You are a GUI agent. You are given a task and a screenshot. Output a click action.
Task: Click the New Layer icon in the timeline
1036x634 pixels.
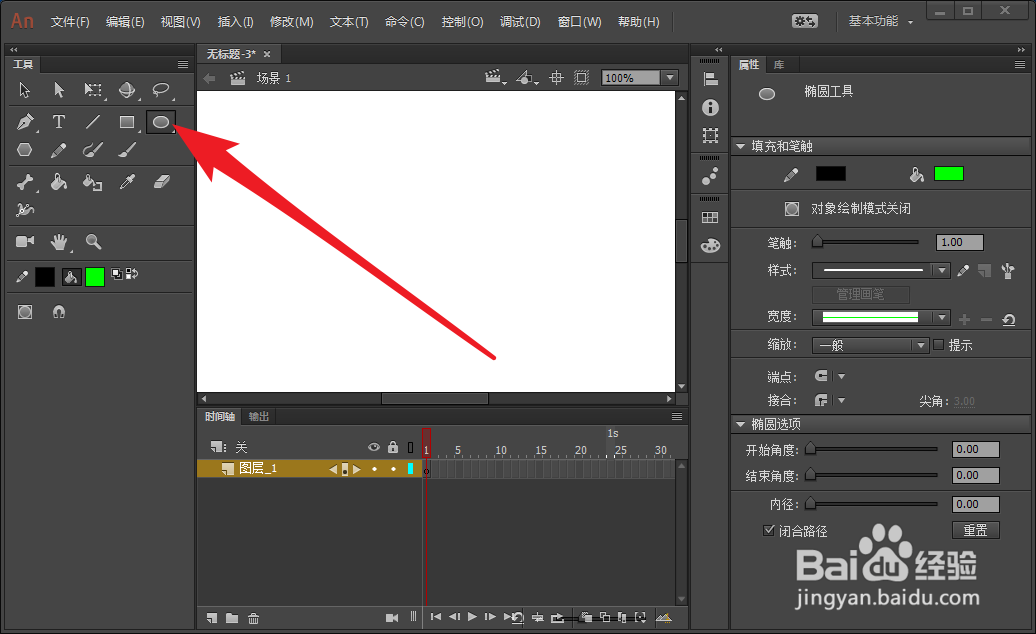211,617
